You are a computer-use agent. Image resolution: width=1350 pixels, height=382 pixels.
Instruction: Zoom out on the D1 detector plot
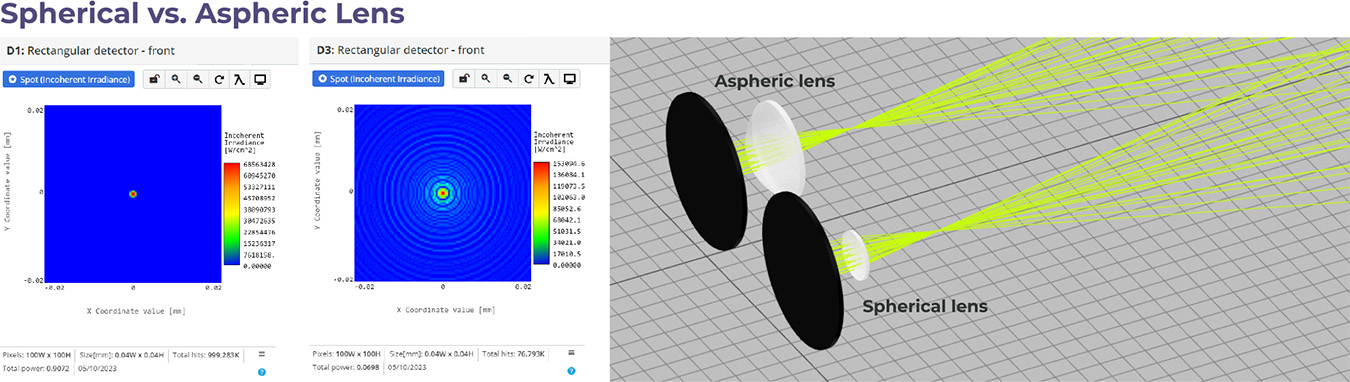[197, 79]
